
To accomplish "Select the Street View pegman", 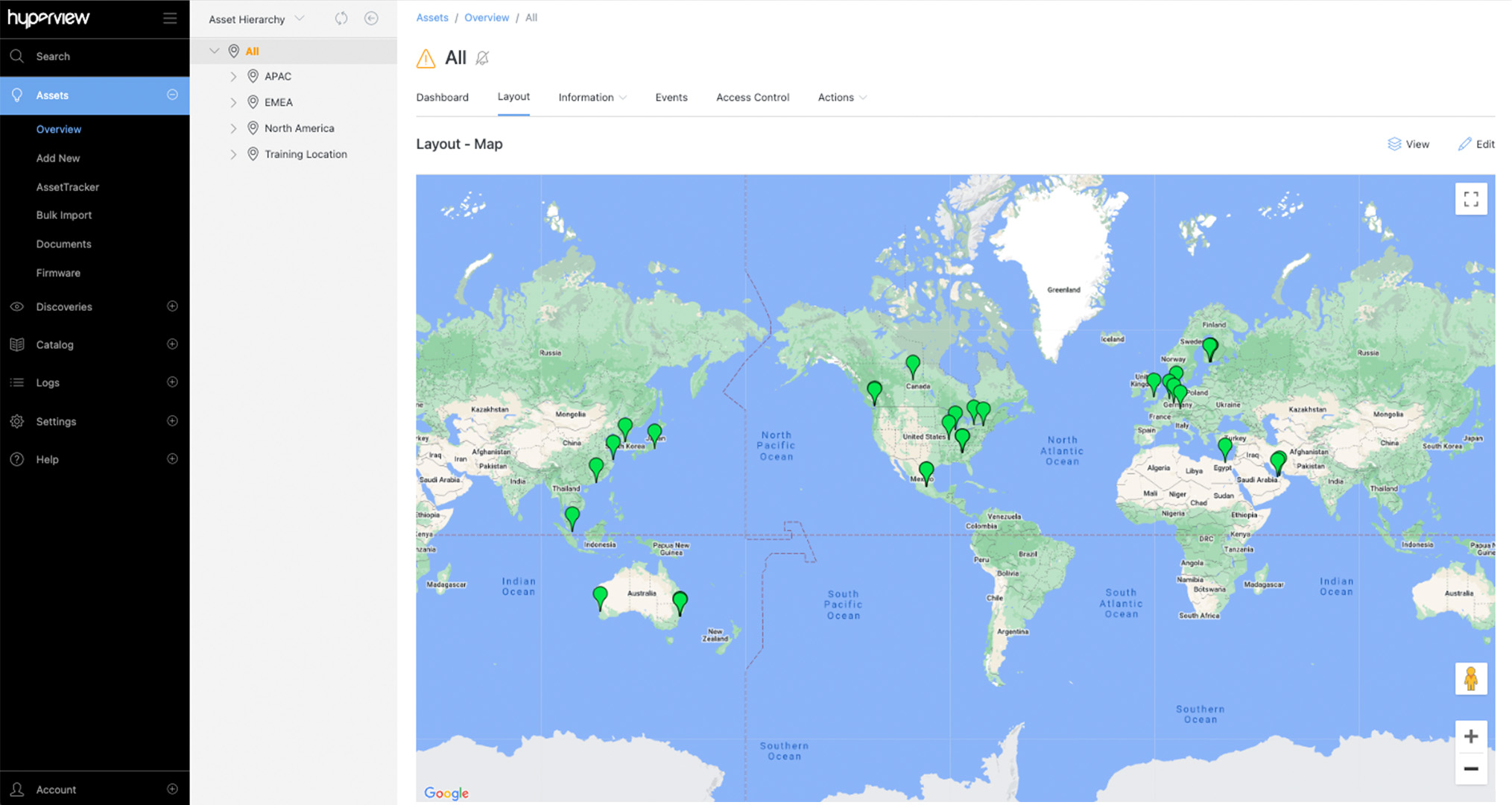I will [1471, 679].
